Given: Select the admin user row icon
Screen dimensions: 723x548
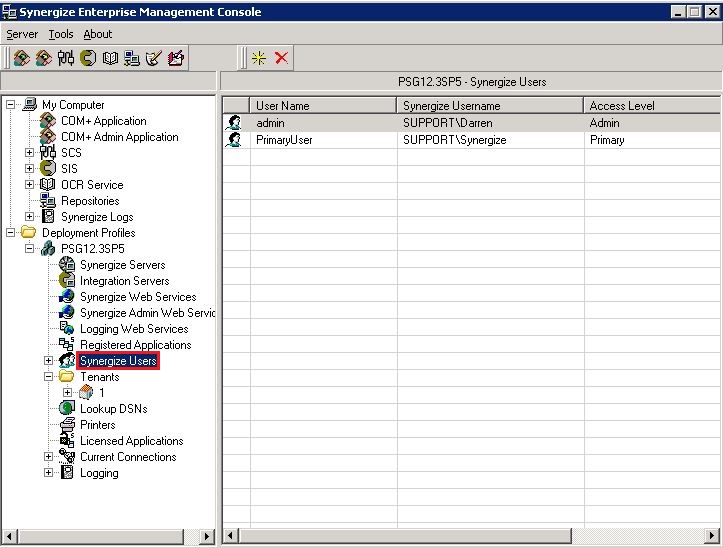Looking at the screenshot, I should click(235, 123).
